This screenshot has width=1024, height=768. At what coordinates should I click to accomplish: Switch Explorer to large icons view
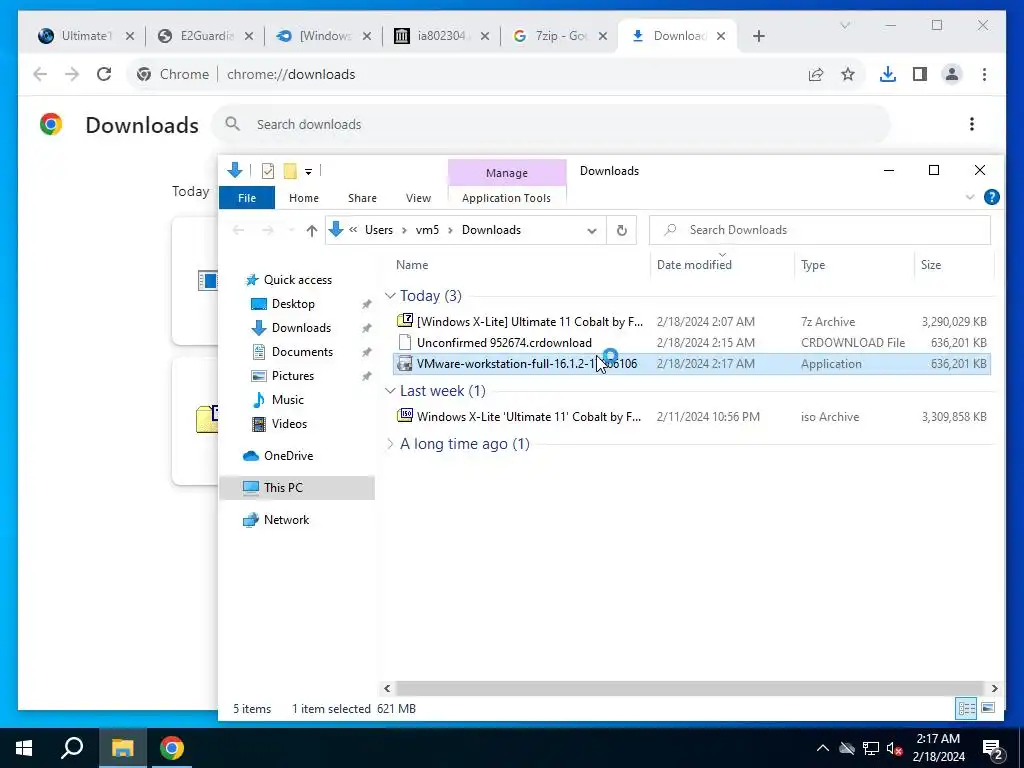(x=988, y=708)
